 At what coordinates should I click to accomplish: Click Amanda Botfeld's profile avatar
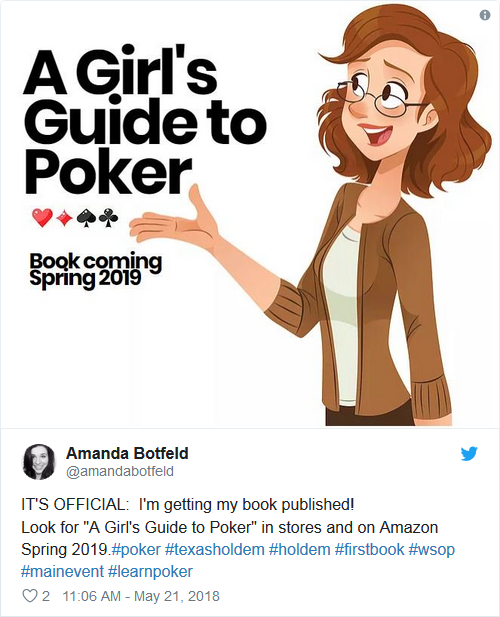coord(39,462)
